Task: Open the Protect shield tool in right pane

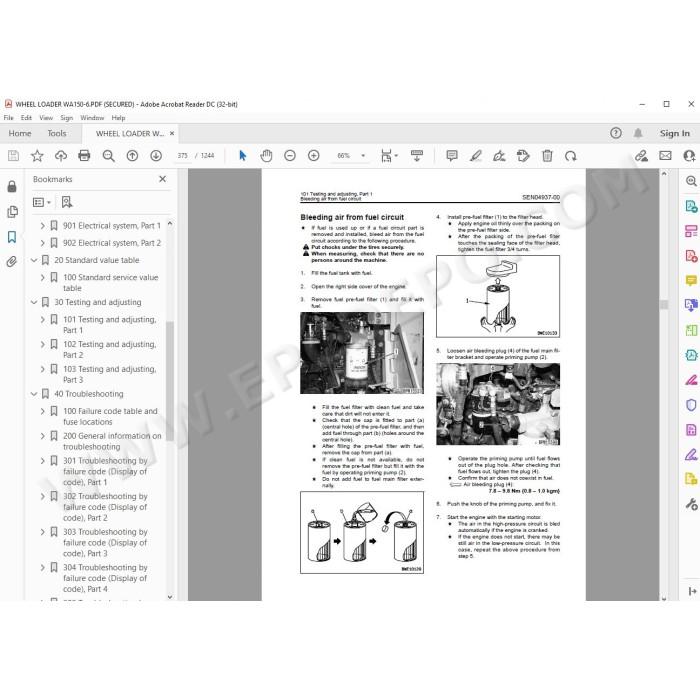Action: [x=691, y=405]
